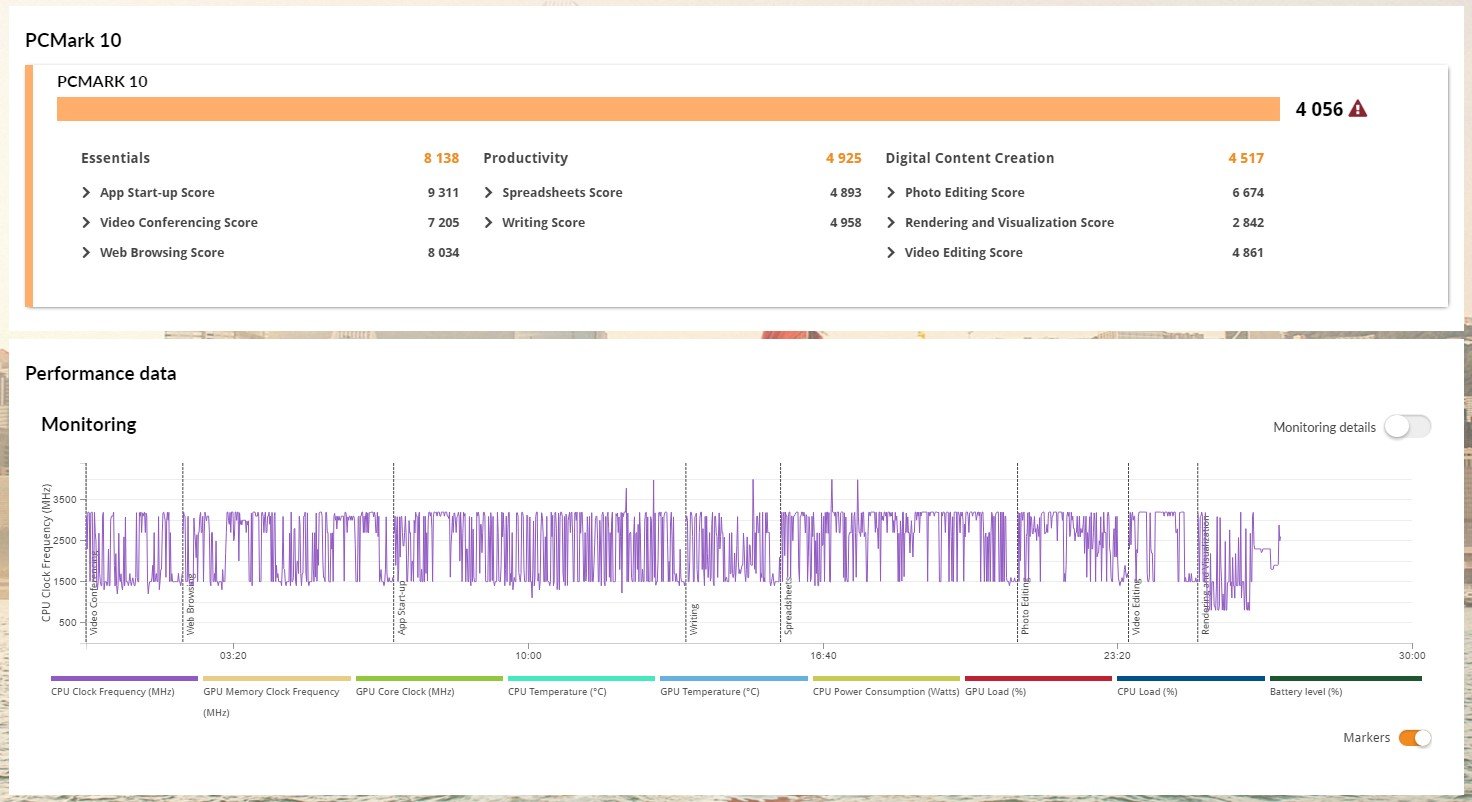Toggle CPU Clock Frequency legend series
Screen dimensions: 1472x802
[x=124, y=686]
